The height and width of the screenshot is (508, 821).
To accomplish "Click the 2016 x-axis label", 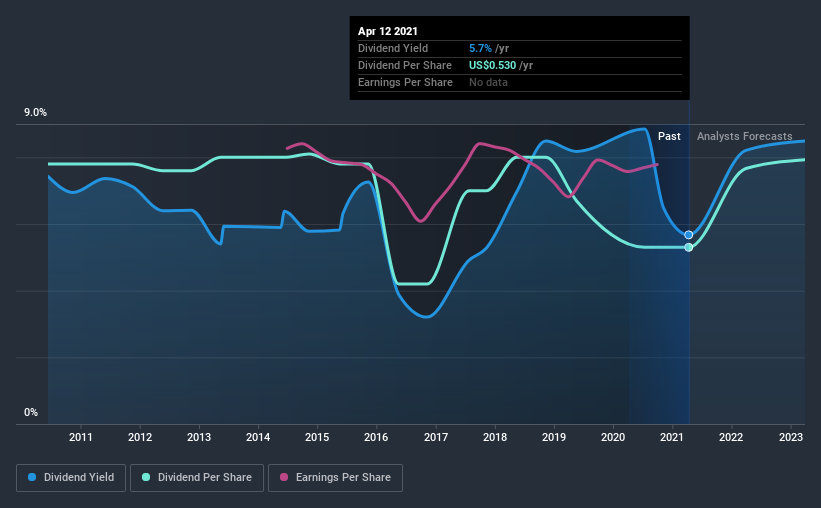I will pos(376,437).
